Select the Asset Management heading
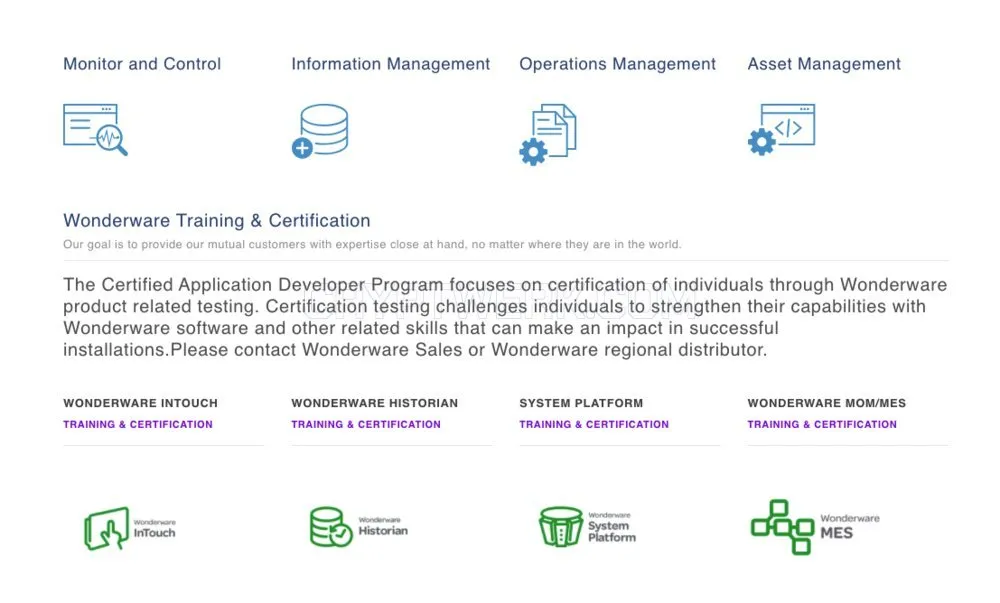This screenshot has width=1000, height=603. [x=824, y=64]
